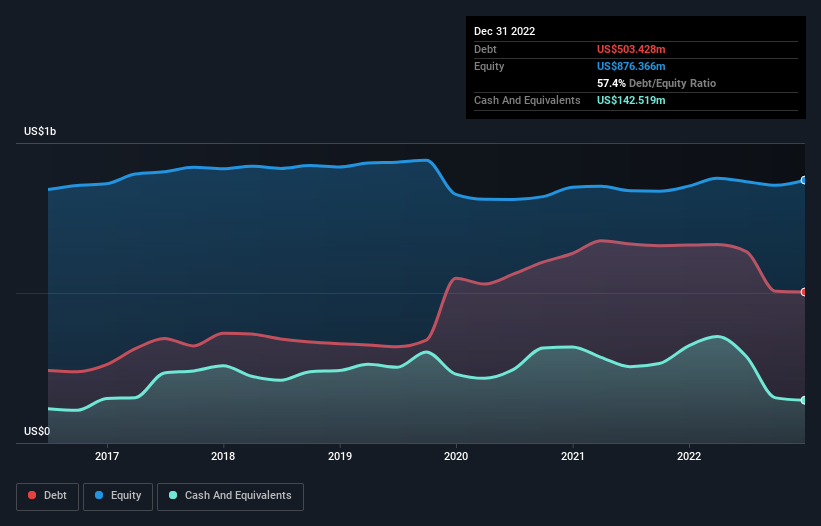
Task: Click the blue Equity legend dot
Action: click(x=99, y=495)
